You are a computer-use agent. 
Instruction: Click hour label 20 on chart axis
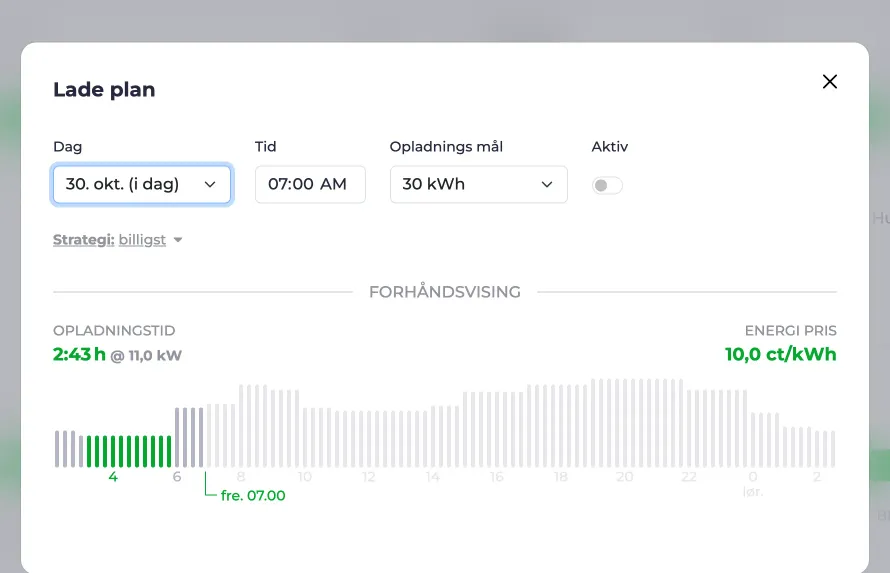pyautogui.click(x=624, y=477)
